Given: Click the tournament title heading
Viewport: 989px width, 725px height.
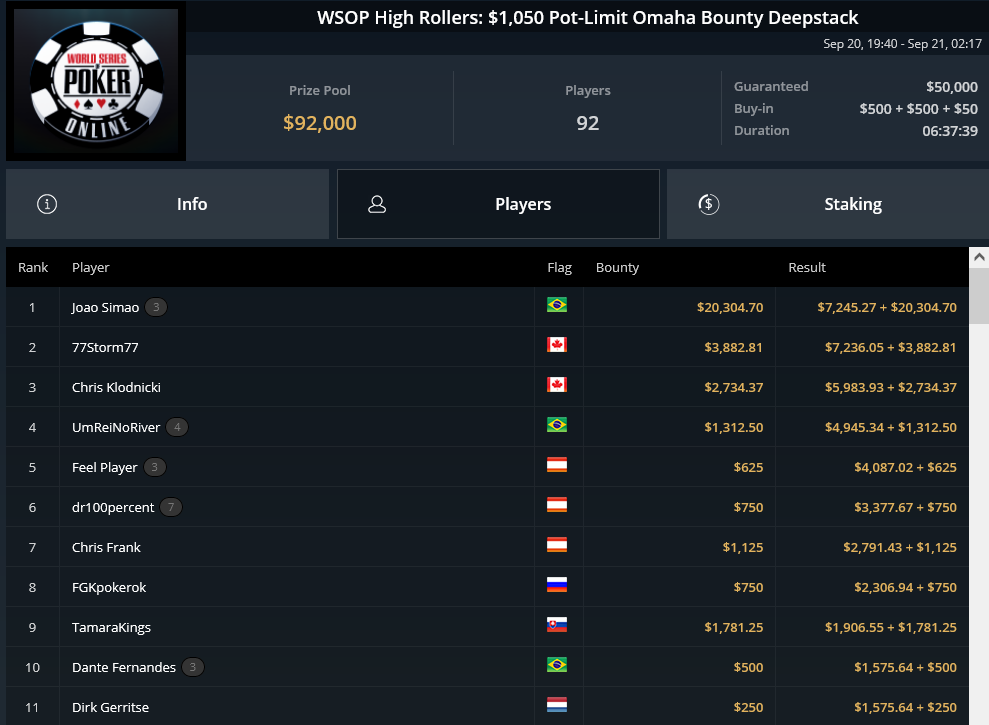Looking at the screenshot, I should point(587,17).
